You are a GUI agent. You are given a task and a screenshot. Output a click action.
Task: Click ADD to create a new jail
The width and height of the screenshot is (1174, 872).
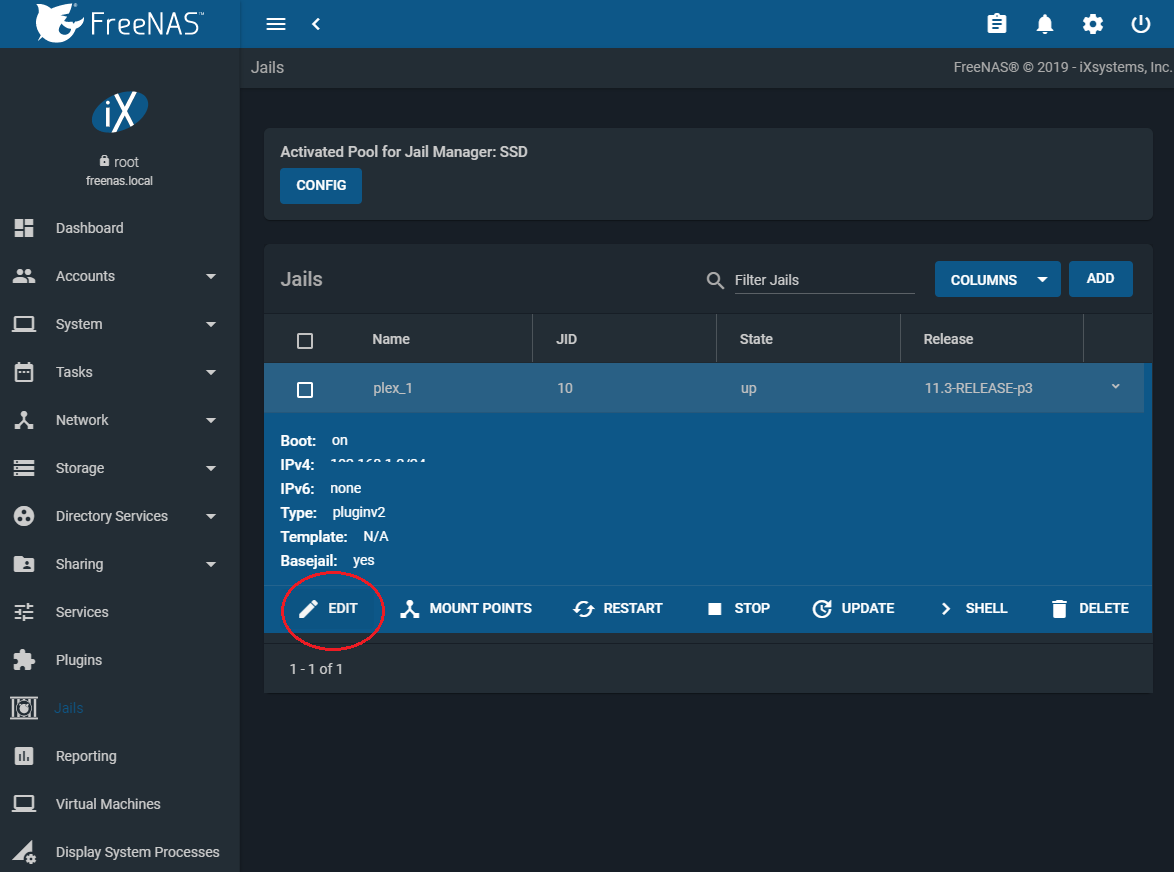[1100, 279]
